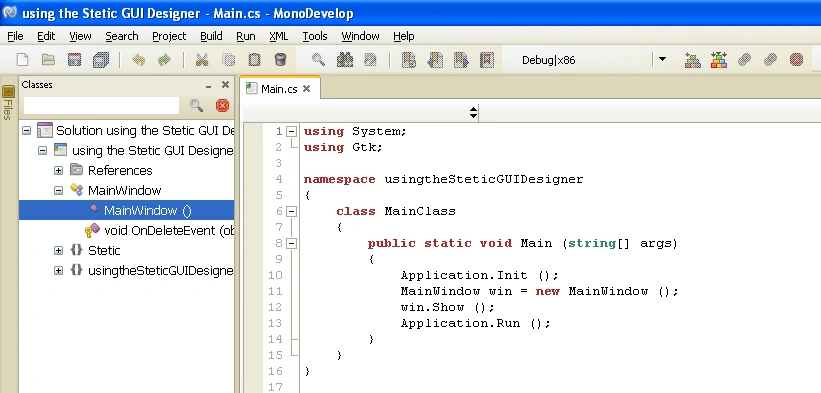Open the XML menu
The image size is (821, 393).
279,36
